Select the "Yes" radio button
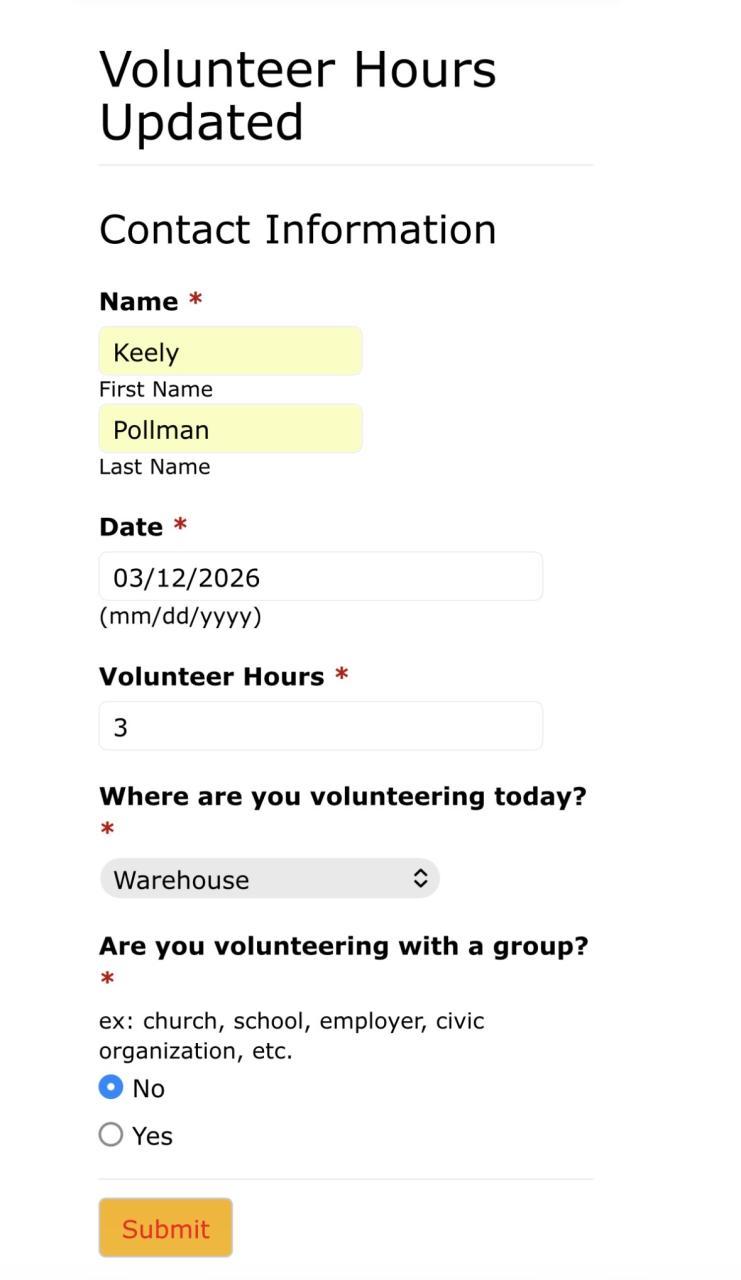 (111, 1135)
